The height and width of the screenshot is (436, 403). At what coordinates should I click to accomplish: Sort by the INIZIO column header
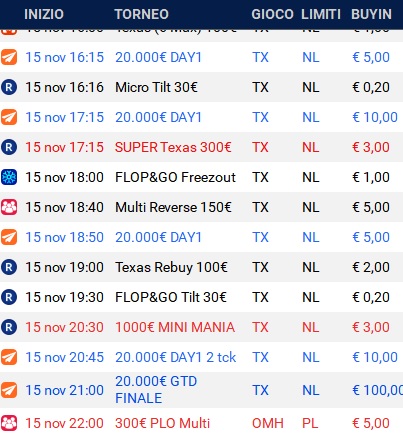click(x=44, y=14)
